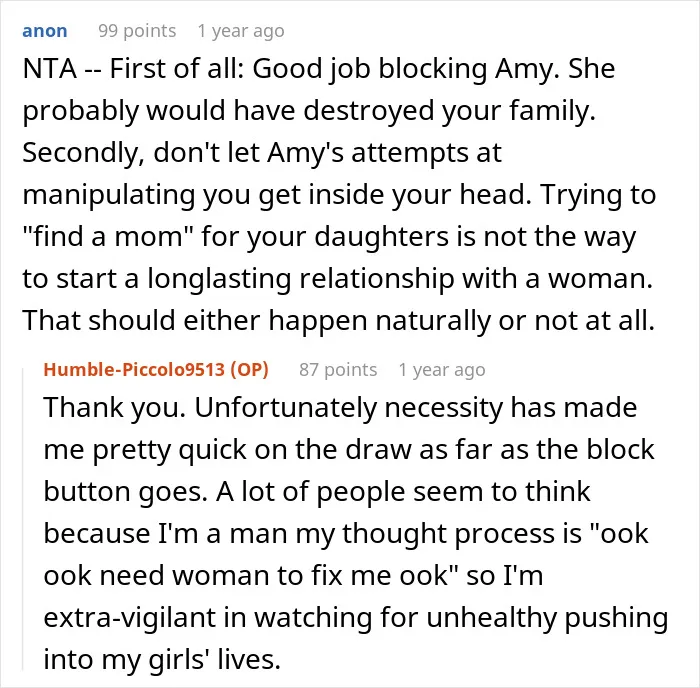Click the phrase "not at all."
The image size is (700, 688).
click(595, 320)
